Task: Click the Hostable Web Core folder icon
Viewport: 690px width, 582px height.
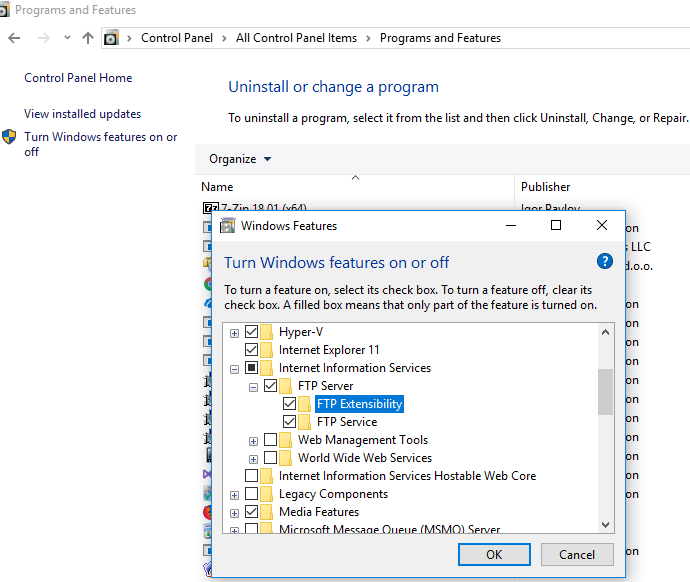Action: pyautogui.click(x=267, y=476)
